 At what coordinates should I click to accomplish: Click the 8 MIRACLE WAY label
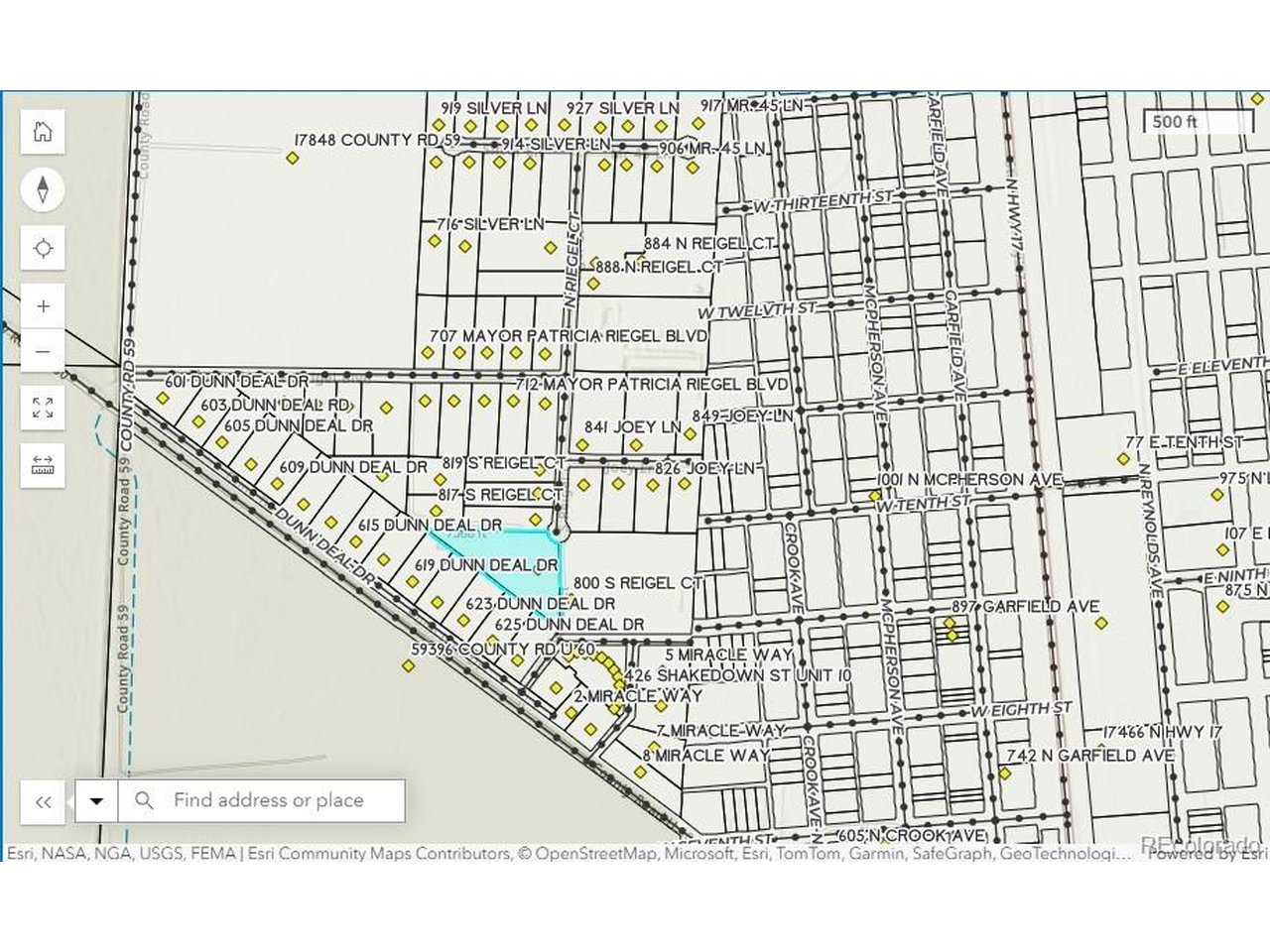point(705,756)
